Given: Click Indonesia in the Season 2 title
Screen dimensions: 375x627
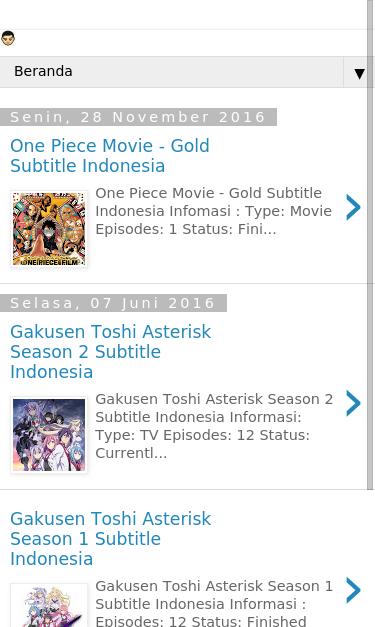Looking at the screenshot, I should pyautogui.click(x=52, y=371).
